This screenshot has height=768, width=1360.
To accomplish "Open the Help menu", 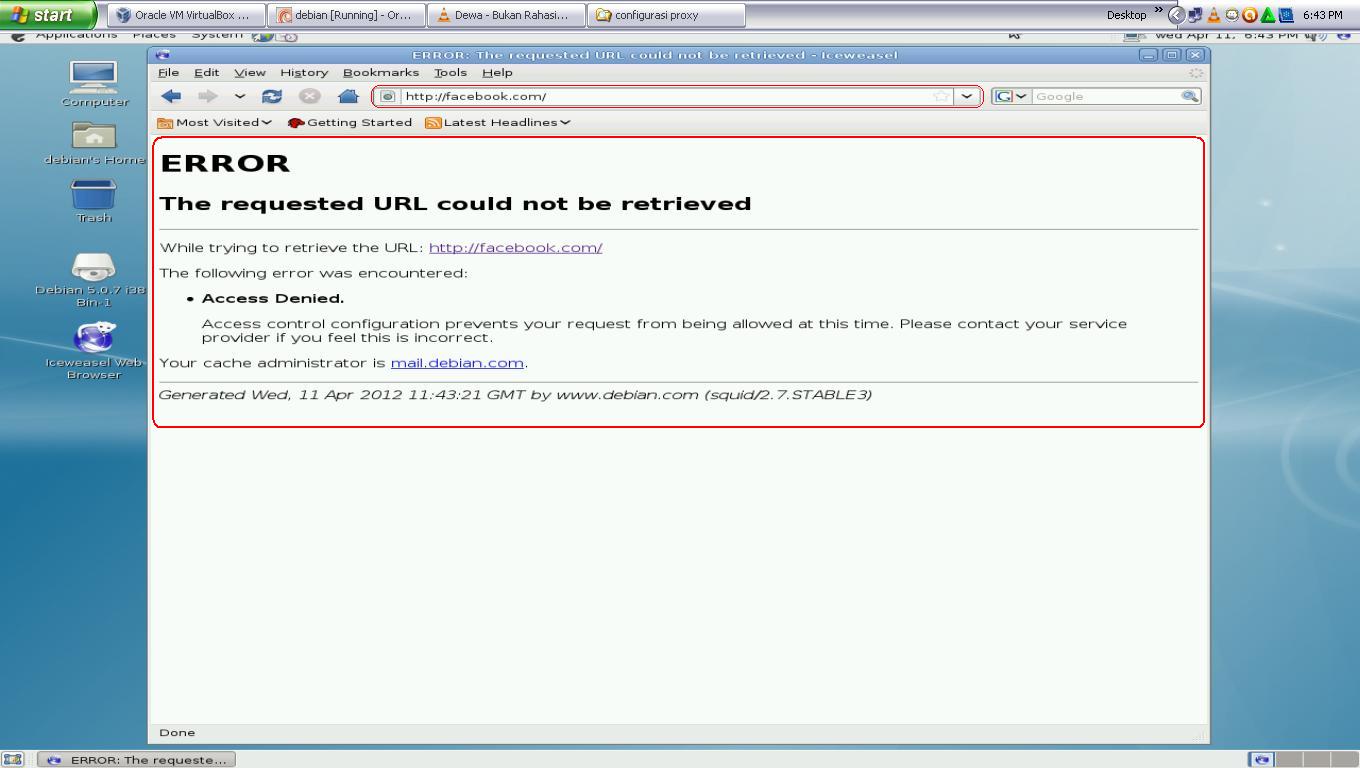I will (497, 72).
